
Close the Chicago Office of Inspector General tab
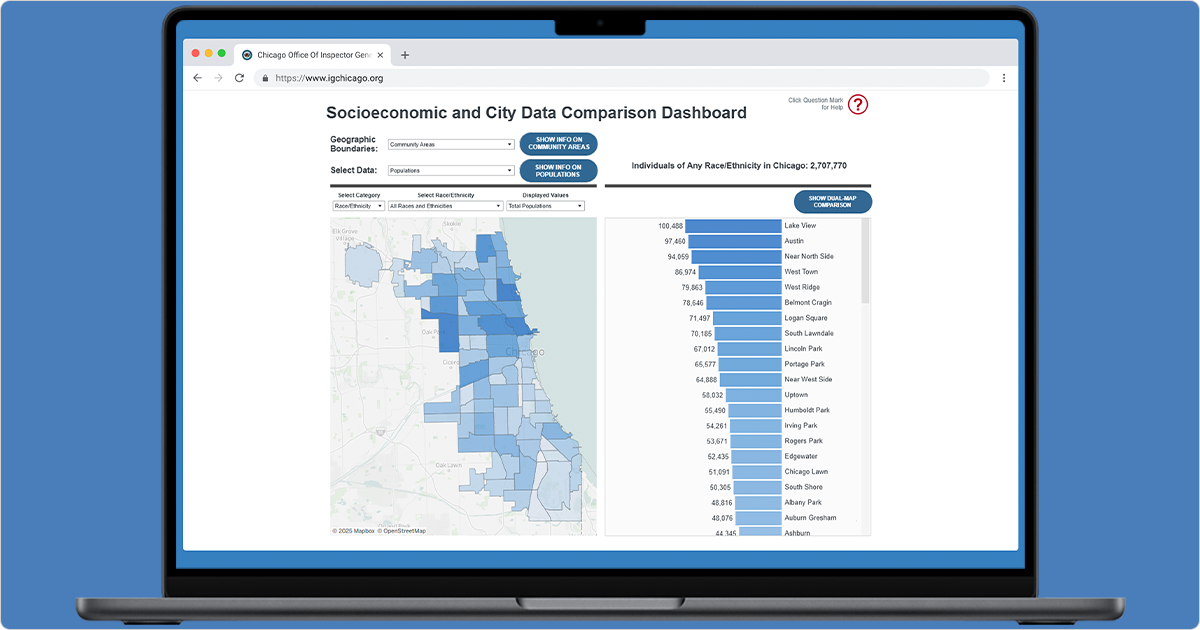click(380, 55)
